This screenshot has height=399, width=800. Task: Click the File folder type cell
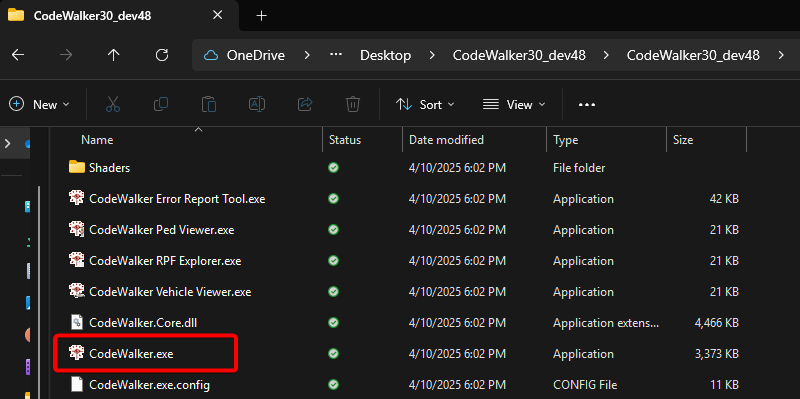click(579, 167)
